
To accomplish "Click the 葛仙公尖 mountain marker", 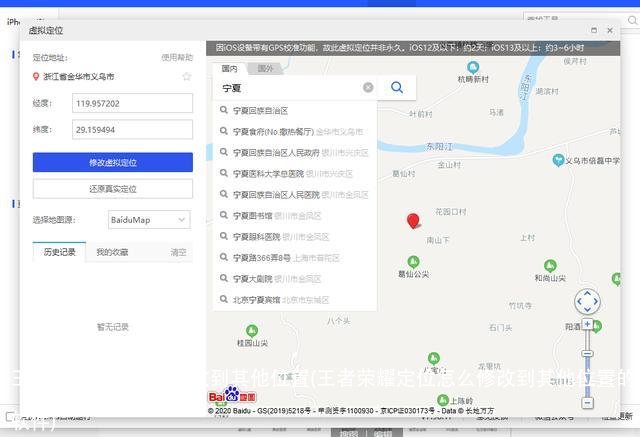I will coord(413,262).
